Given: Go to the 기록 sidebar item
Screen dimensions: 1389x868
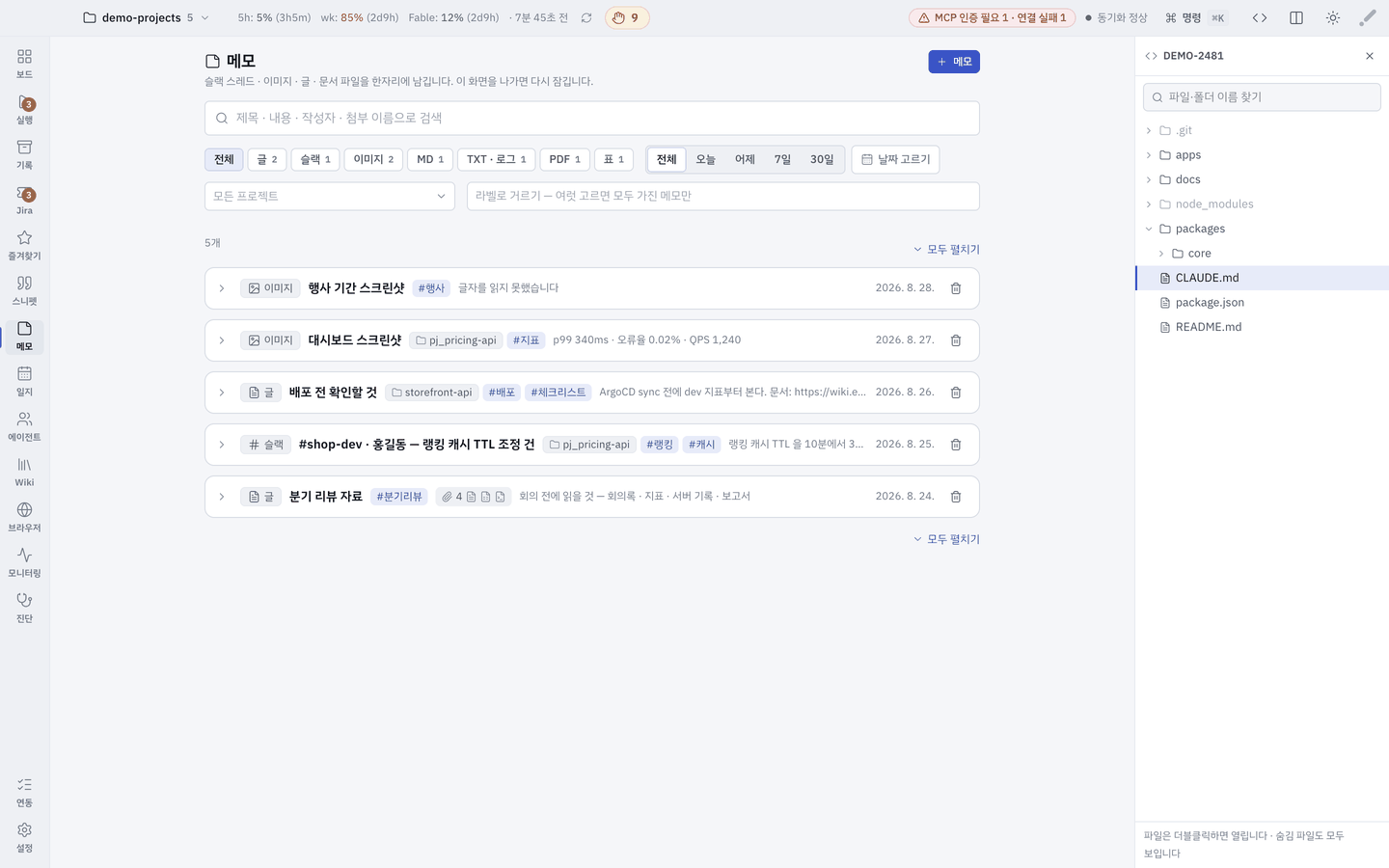Looking at the screenshot, I should (x=24, y=154).
